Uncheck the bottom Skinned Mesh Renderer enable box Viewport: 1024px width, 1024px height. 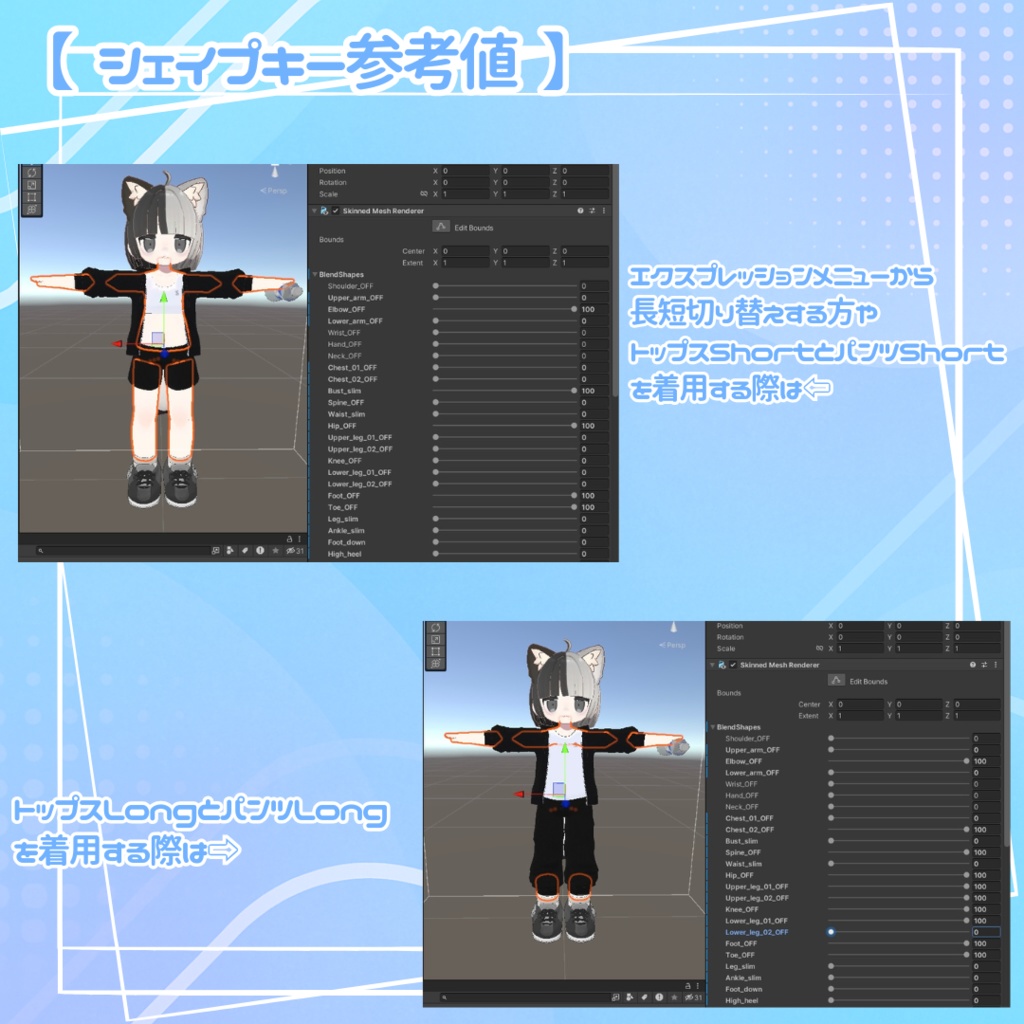click(x=733, y=664)
